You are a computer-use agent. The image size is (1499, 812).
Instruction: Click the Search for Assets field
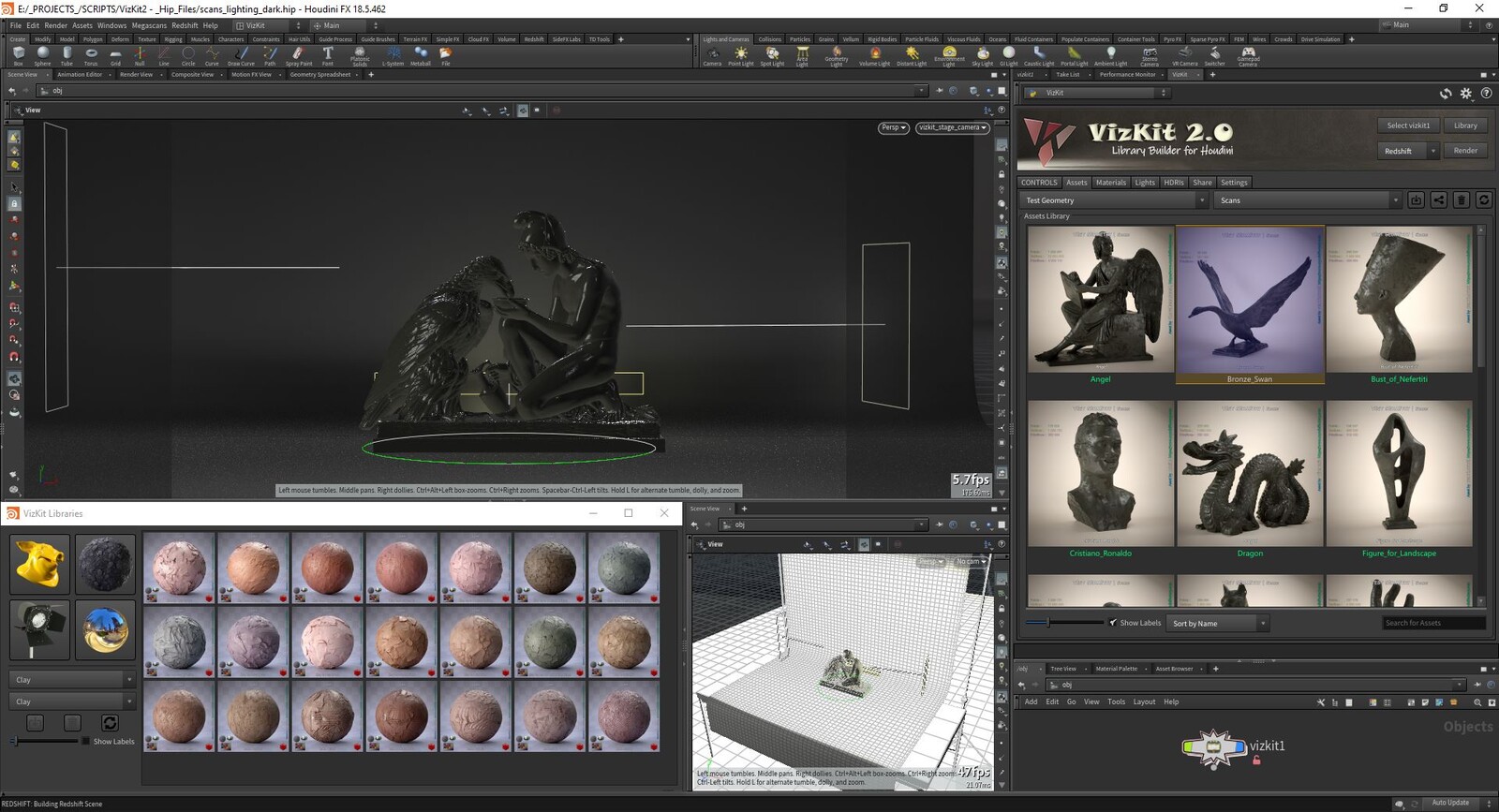point(1433,623)
